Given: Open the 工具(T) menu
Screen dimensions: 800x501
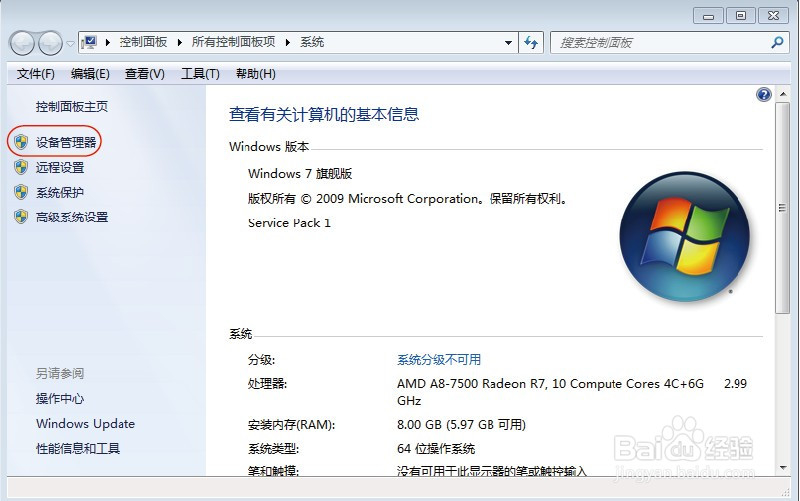Looking at the screenshot, I should coord(200,74).
